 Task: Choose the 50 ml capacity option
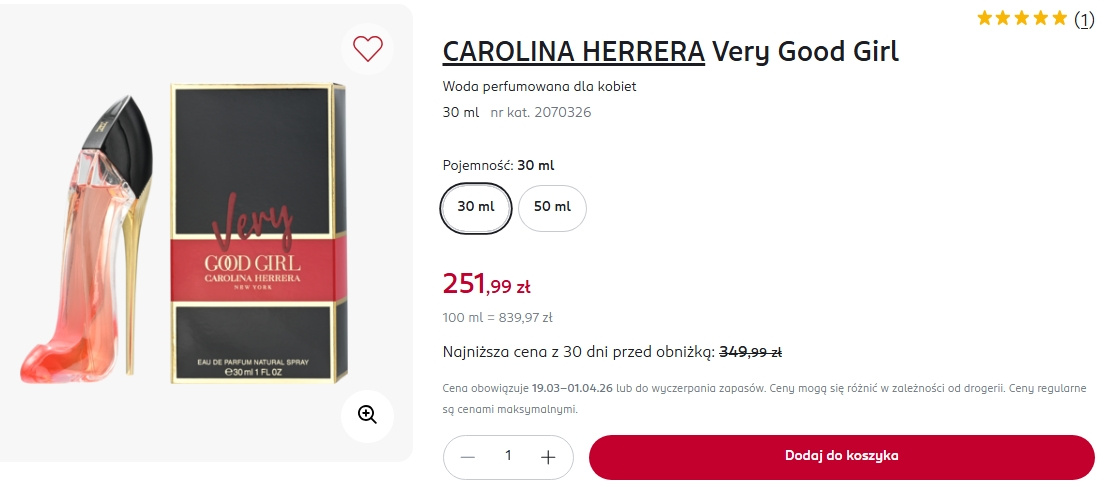(x=552, y=207)
